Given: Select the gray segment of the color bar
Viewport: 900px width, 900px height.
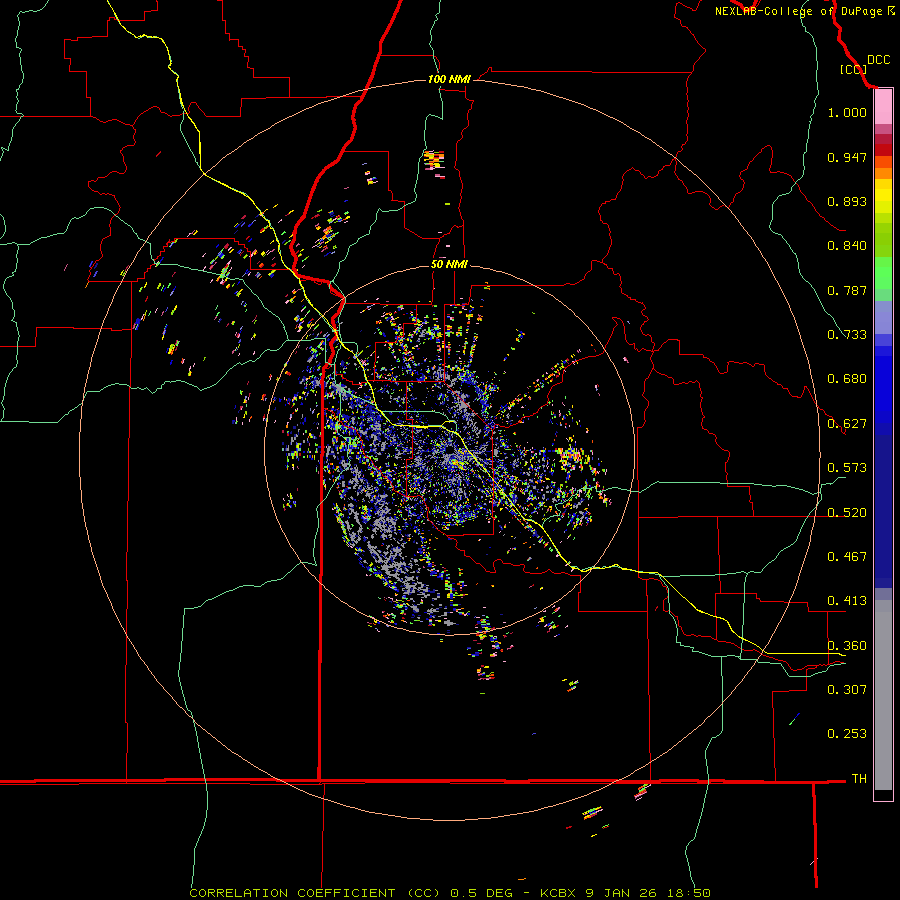Looking at the screenshot, I should (883, 695).
